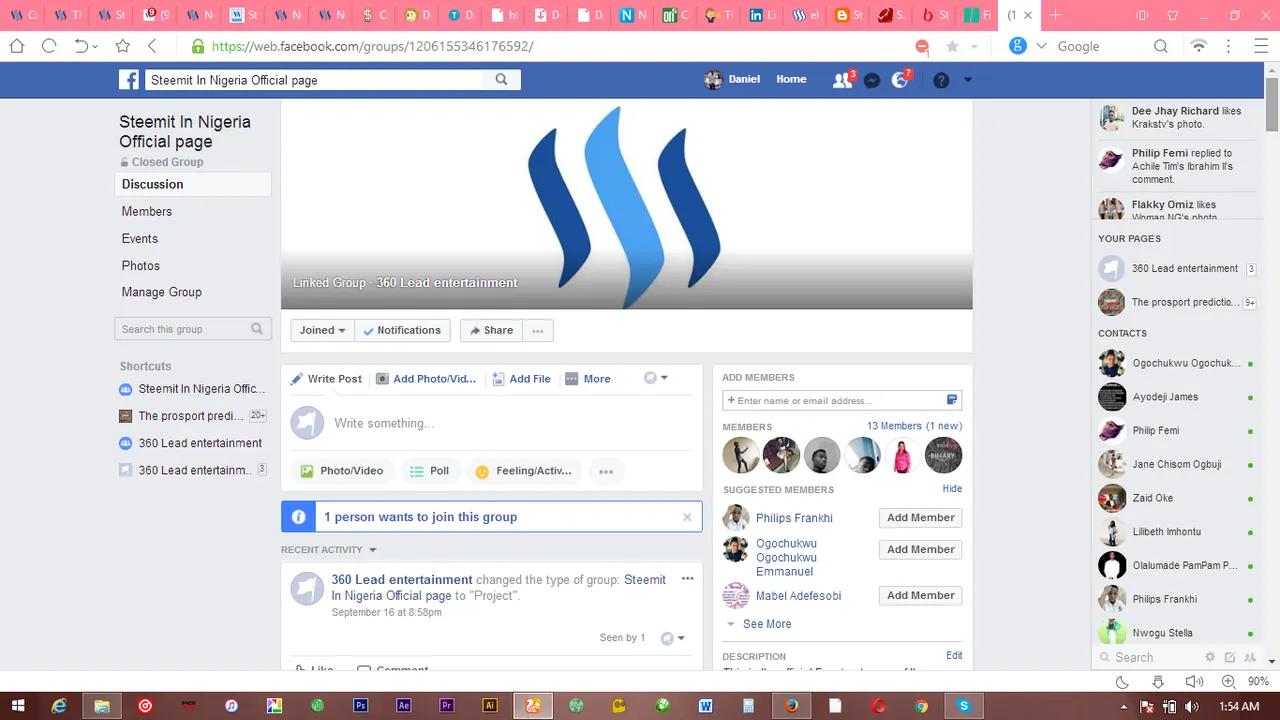Open the Photos section
Screen dimensions: 1280x720
141,265
